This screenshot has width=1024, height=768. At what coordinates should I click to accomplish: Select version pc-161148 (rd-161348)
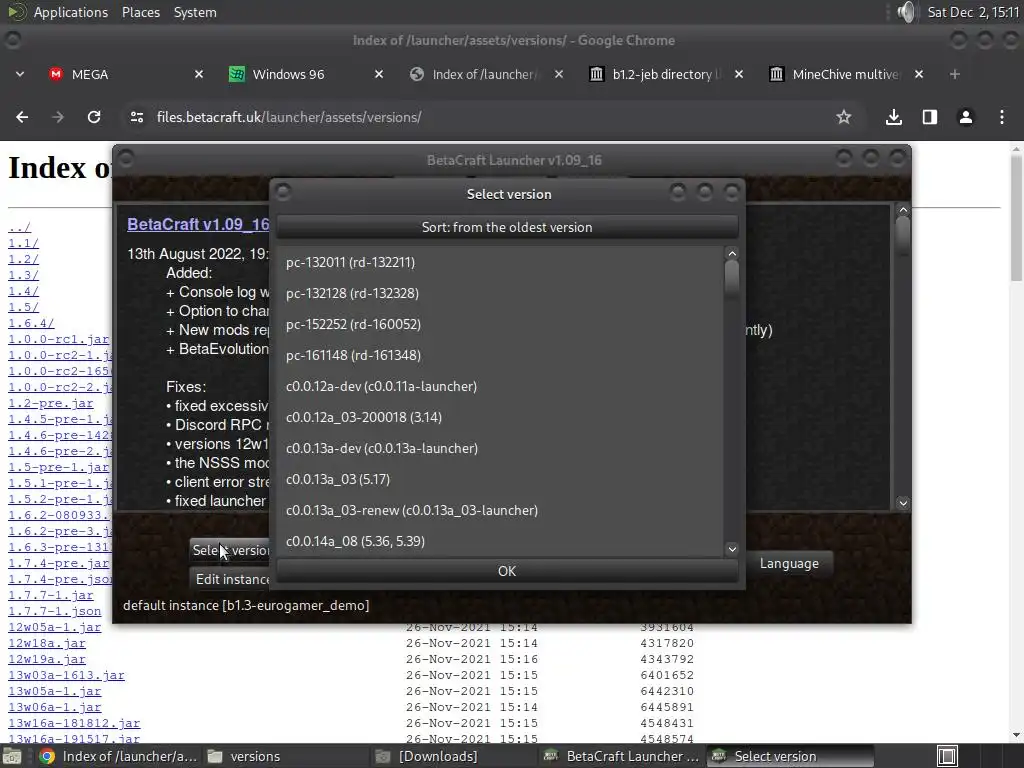[501, 355]
